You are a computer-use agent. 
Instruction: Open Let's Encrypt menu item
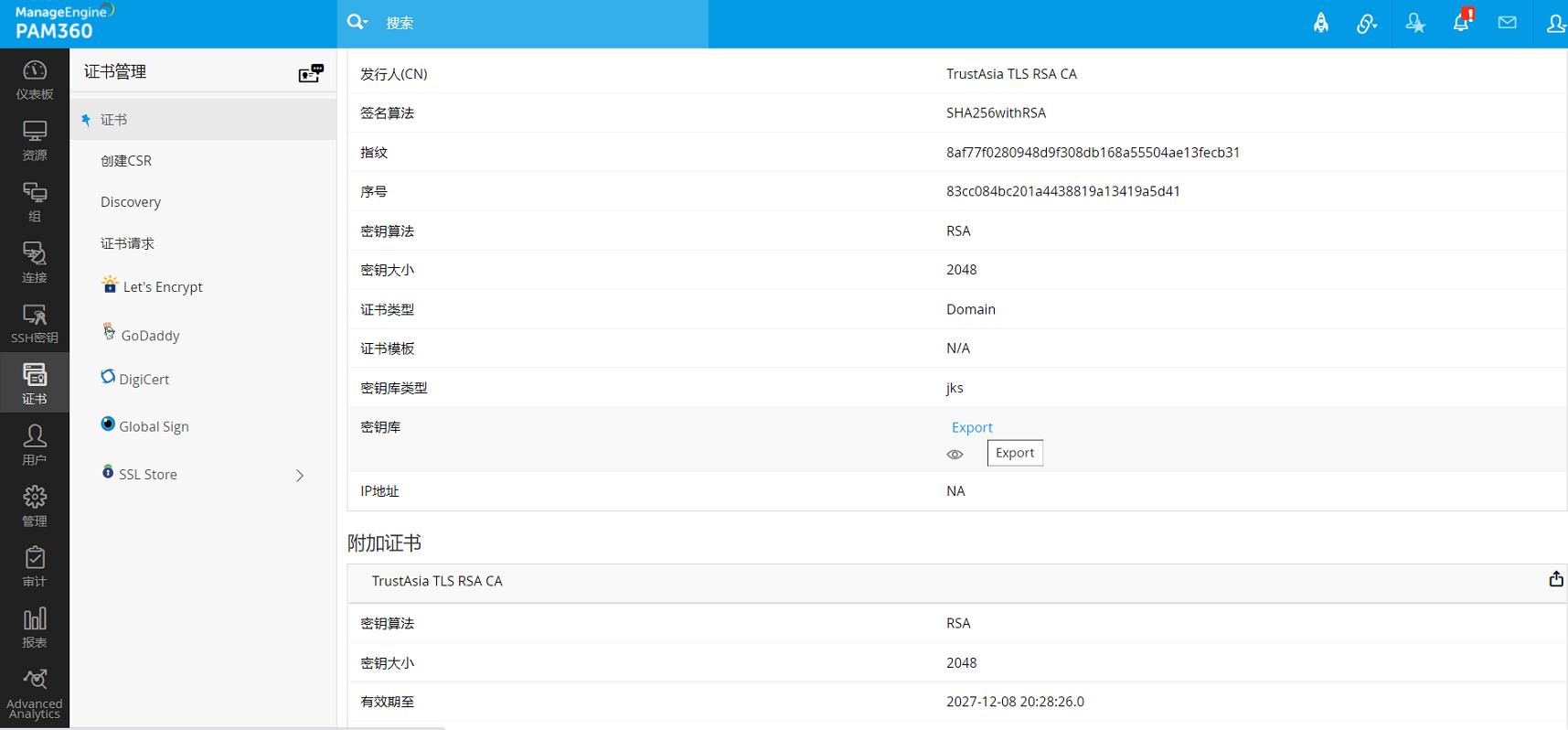coord(152,286)
